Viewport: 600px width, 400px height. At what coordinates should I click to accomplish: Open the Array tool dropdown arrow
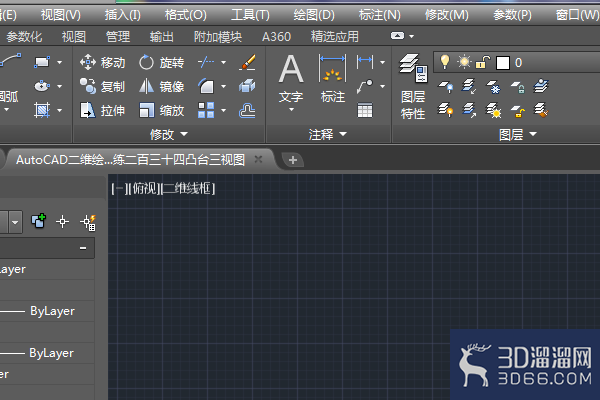click(x=223, y=110)
